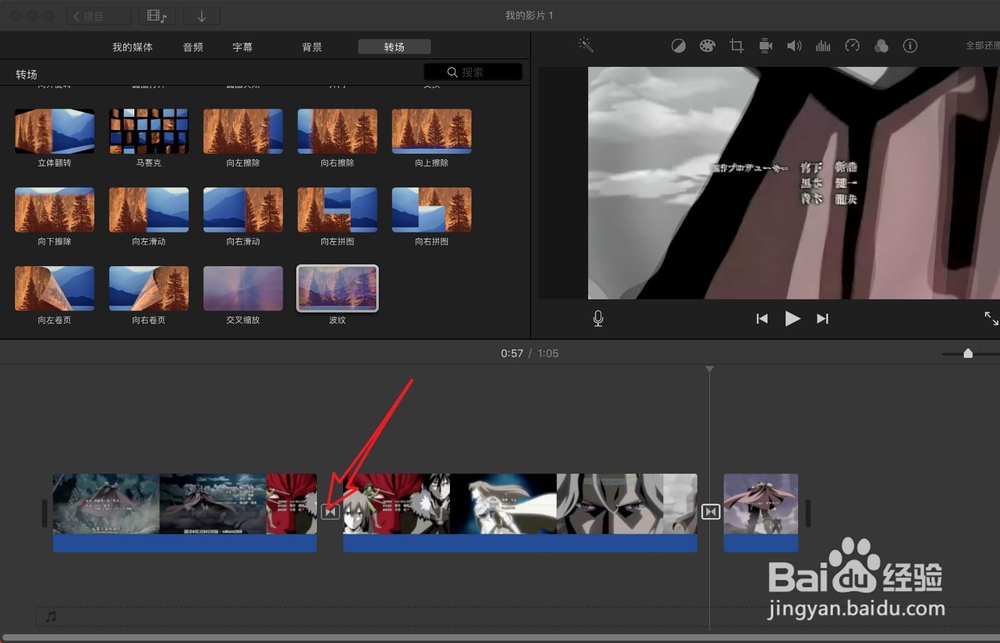This screenshot has width=1000, height=643.
Task: Select the 向右滑动 transition thumbnail
Action: [243, 210]
